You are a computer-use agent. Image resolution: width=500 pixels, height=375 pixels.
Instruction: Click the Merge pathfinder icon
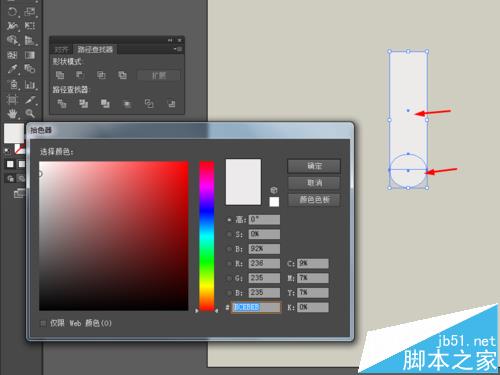(x=105, y=104)
